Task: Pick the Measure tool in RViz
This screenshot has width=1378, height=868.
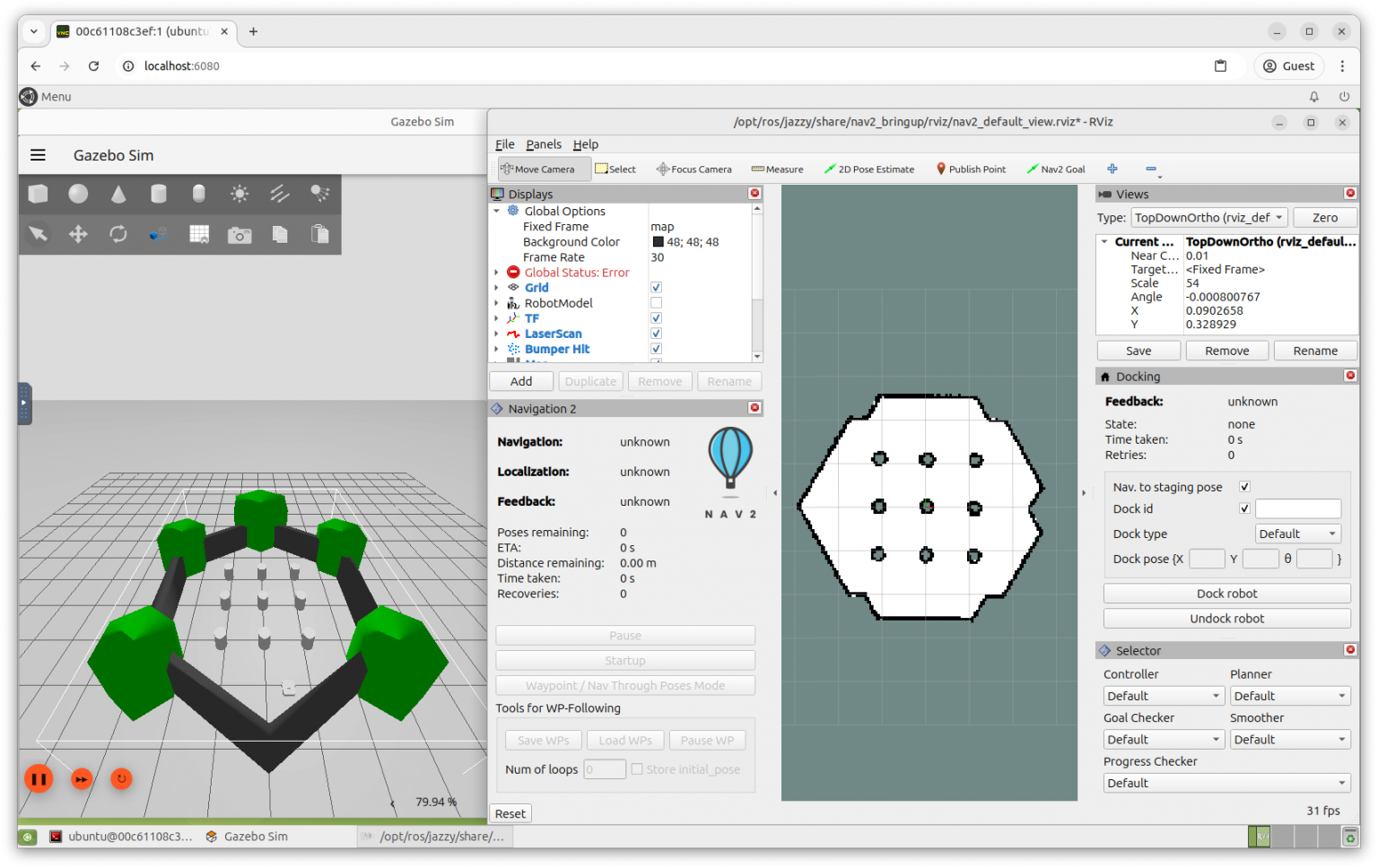Action: pyautogui.click(x=777, y=169)
